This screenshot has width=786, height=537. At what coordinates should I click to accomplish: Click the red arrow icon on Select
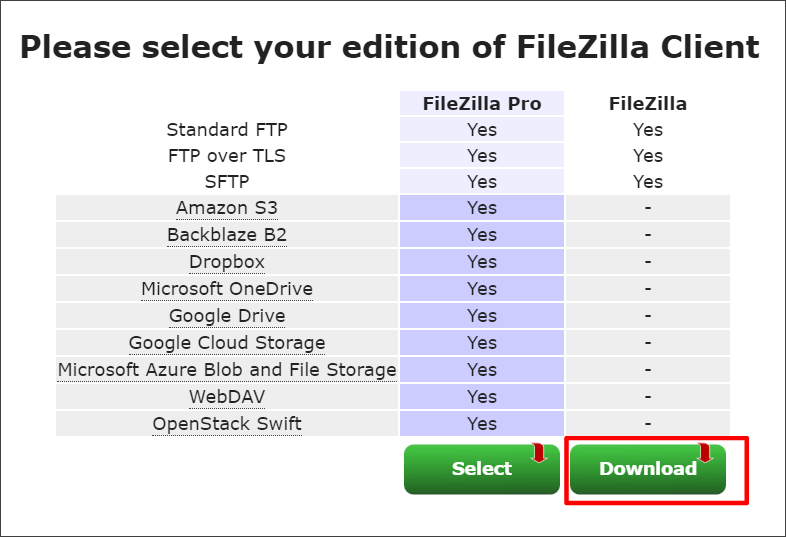click(539, 453)
